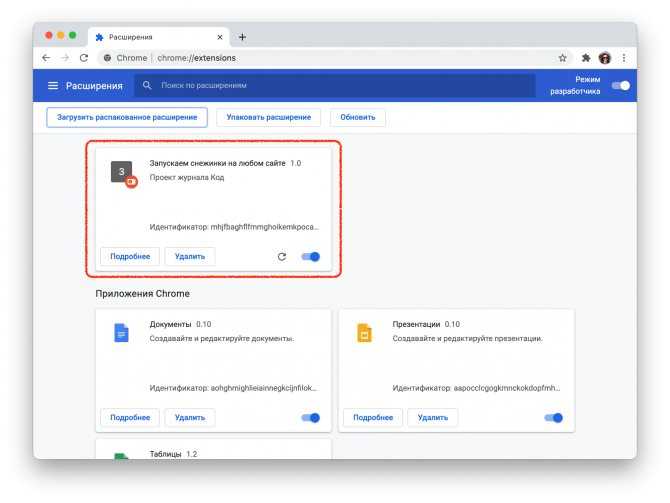The width and height of the screenshot is (670, 503).
Task: Toggle off the Документы app
Action: coord(311,418)
